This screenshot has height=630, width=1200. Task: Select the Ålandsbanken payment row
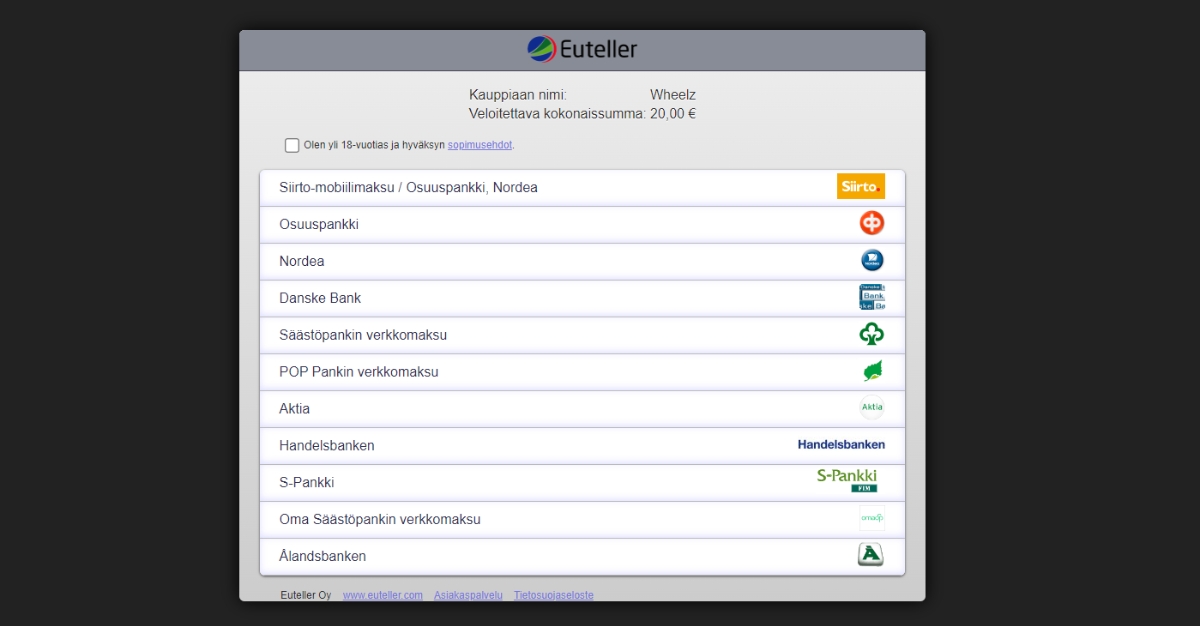click(582, 557)
